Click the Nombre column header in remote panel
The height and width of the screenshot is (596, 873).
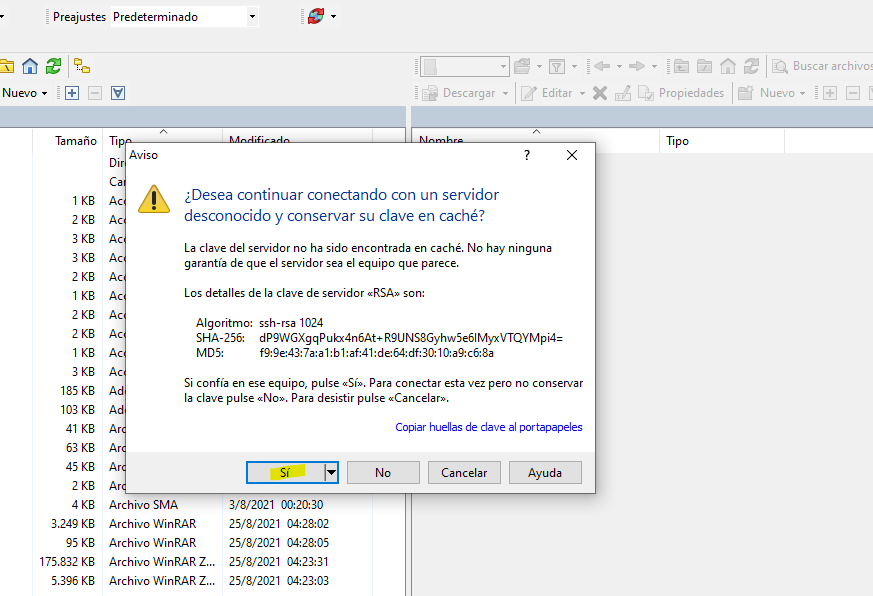441,141
